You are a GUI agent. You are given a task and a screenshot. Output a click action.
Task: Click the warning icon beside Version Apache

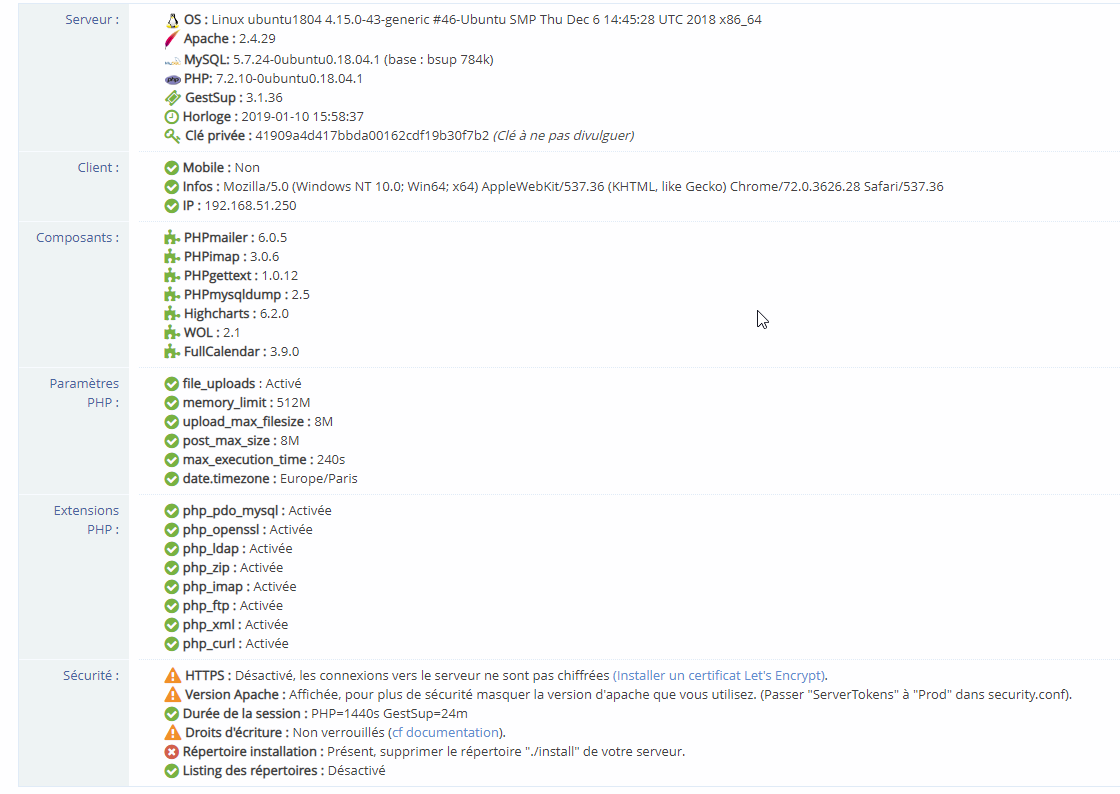pos(170,694)
